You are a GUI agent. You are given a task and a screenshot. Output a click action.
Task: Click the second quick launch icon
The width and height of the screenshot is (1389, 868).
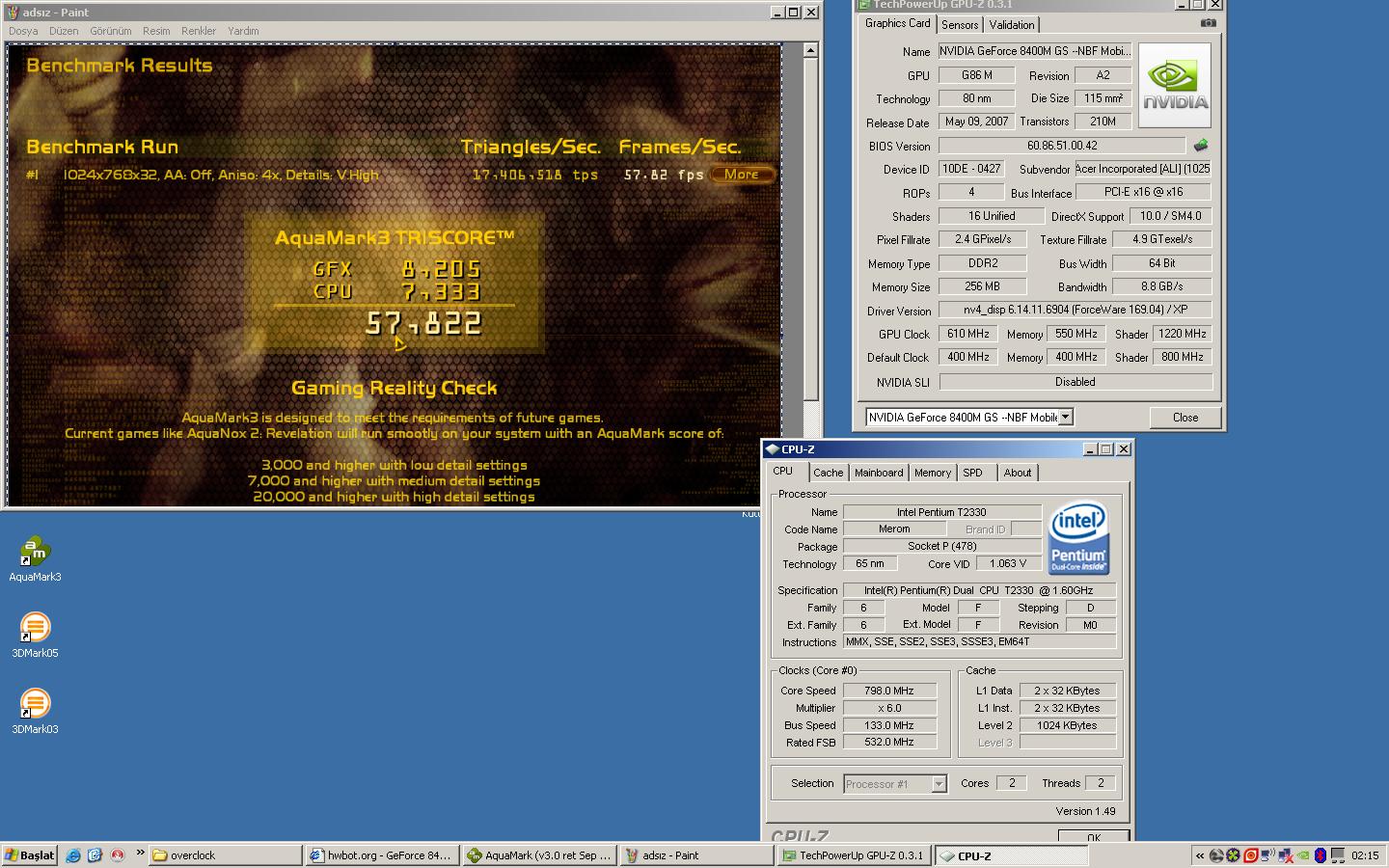point(95,854)
